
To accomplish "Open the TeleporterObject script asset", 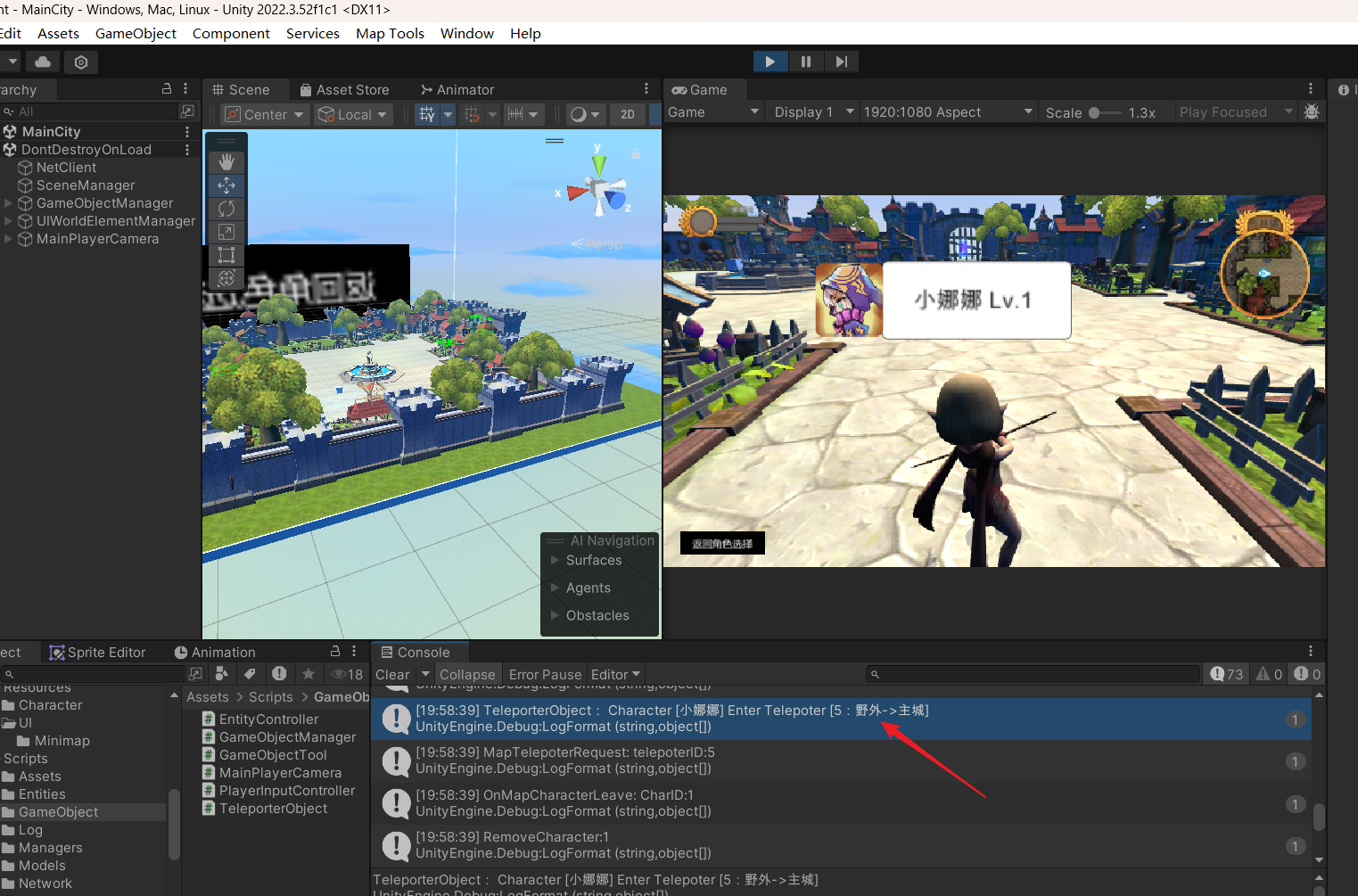I will 273,809.
